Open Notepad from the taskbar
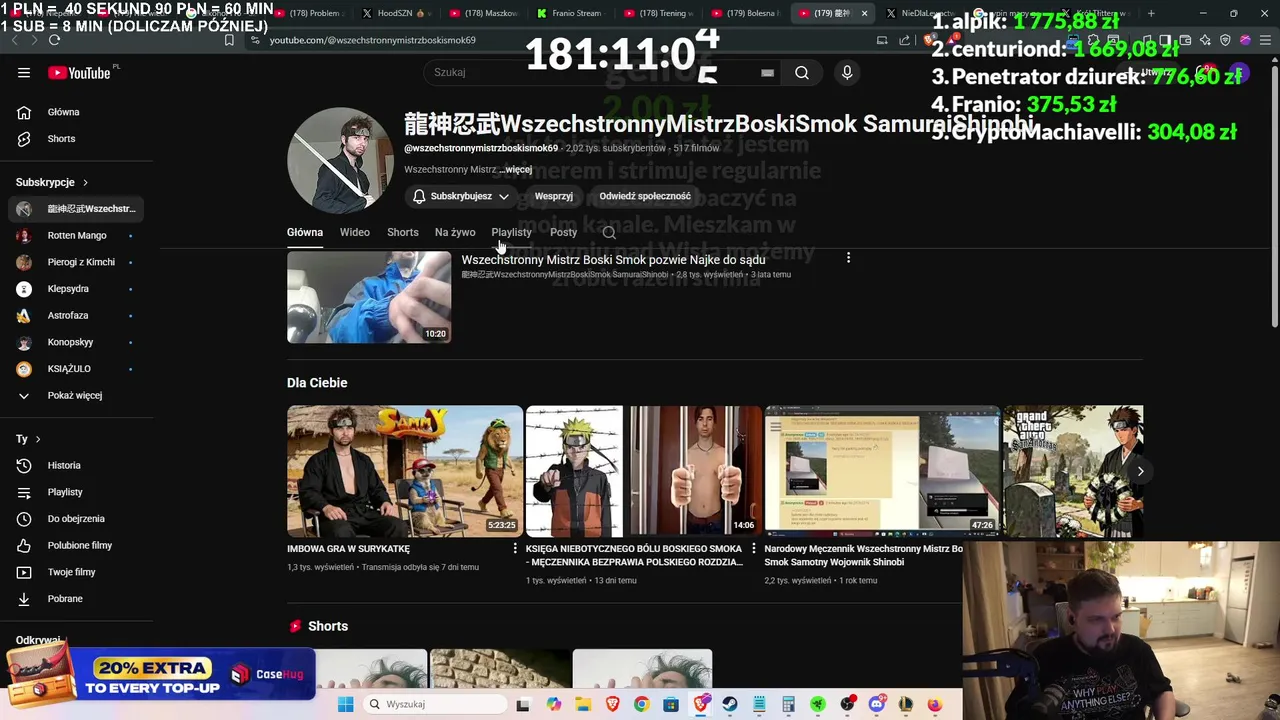This screenshot has height=720, width=1280. tap(760, 704)
